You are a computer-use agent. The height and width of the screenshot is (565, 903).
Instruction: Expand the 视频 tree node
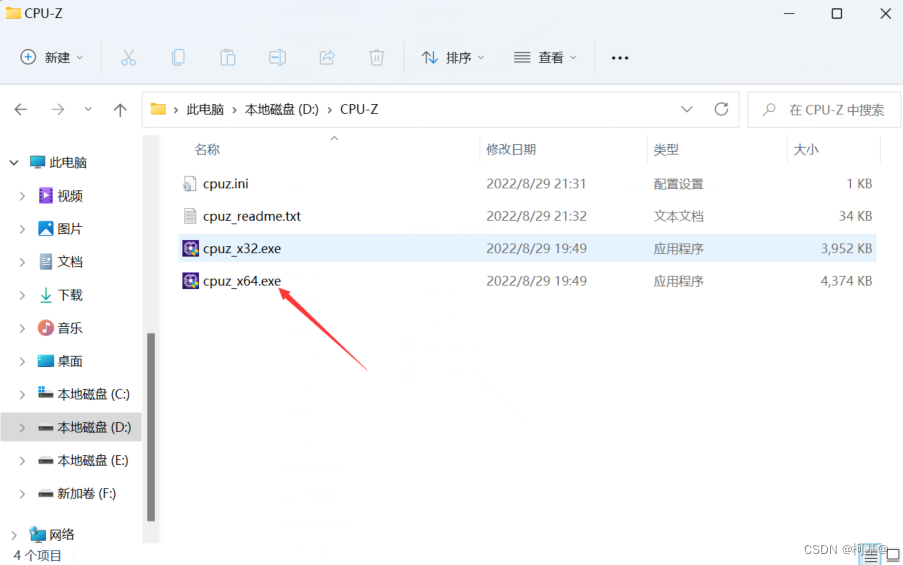point(22,196)
